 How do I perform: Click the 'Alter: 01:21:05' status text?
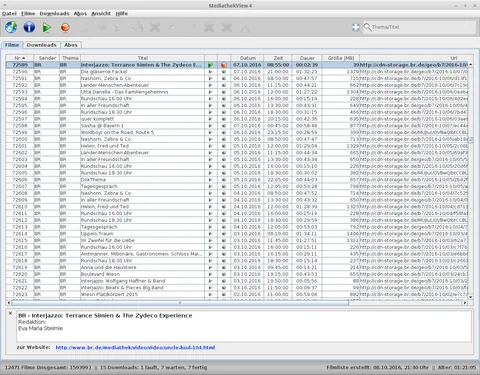457,367
